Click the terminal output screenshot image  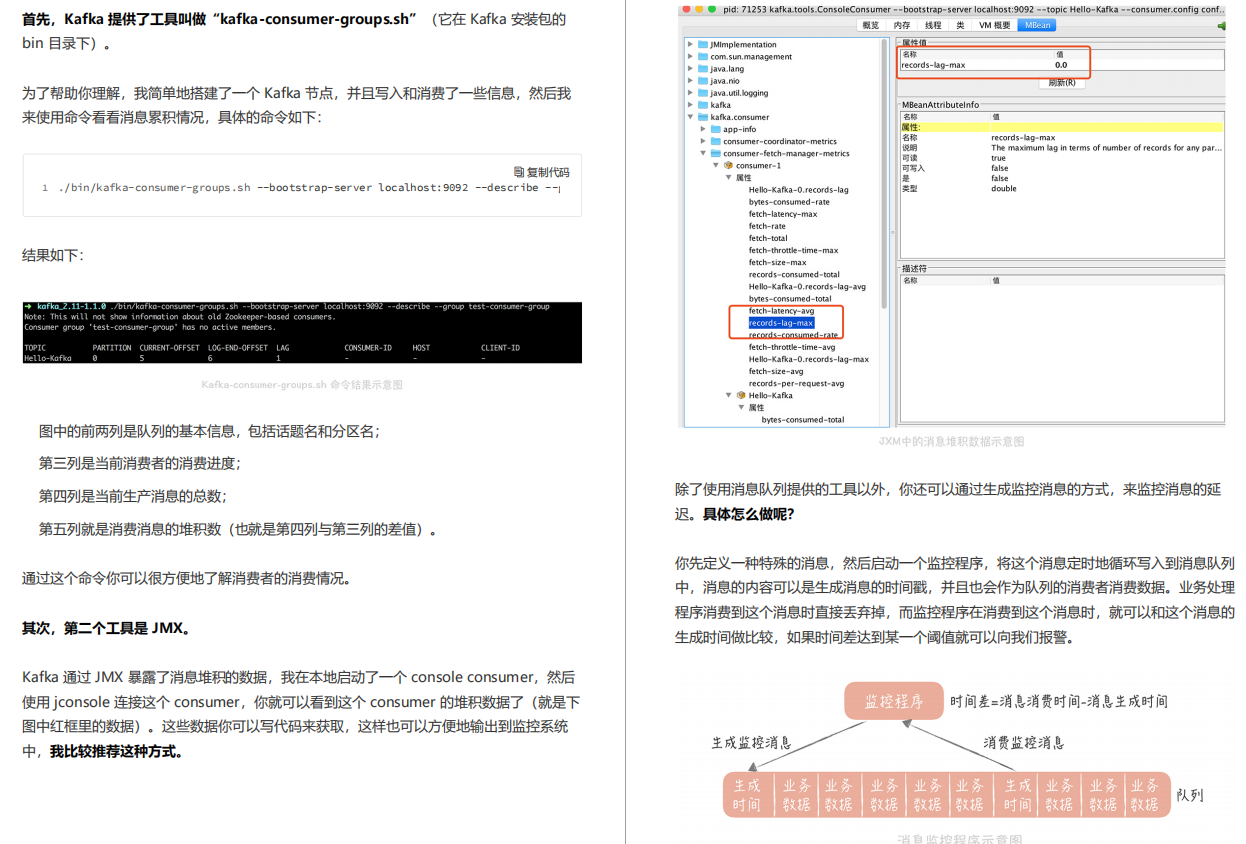pos(302,332)
